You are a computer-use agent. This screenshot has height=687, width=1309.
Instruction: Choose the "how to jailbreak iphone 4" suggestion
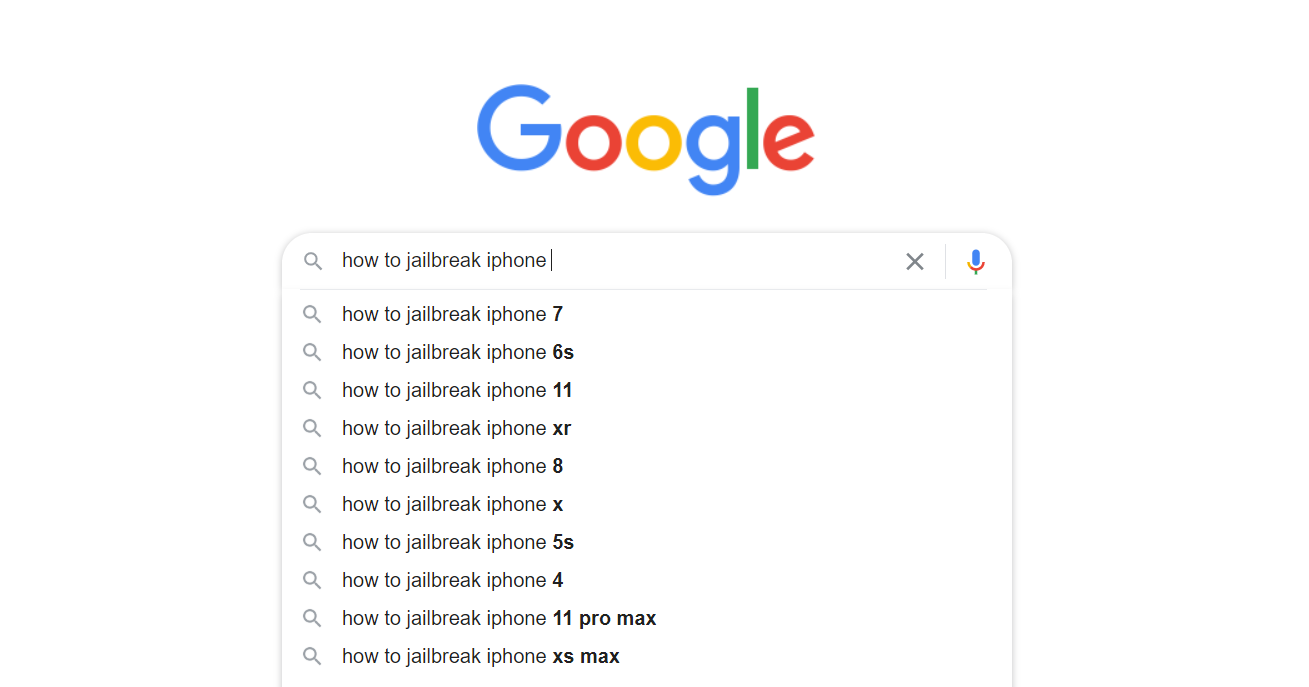[452, 580]
